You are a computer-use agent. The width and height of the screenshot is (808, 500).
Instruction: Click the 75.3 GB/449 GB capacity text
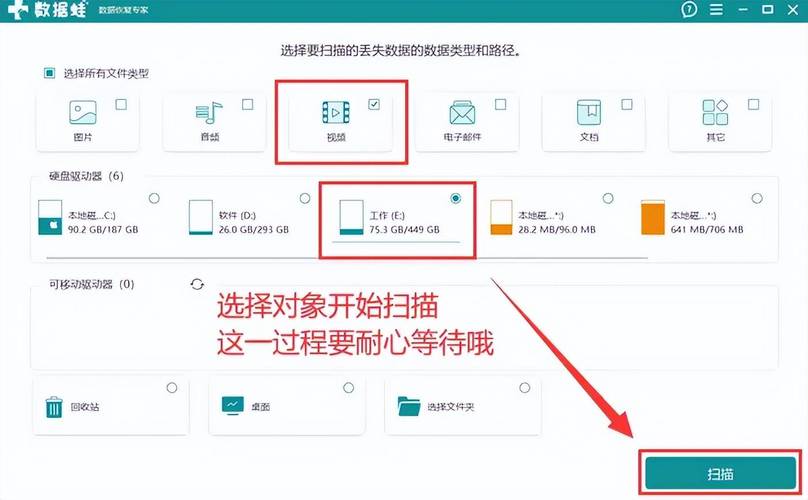click(405, 229)
